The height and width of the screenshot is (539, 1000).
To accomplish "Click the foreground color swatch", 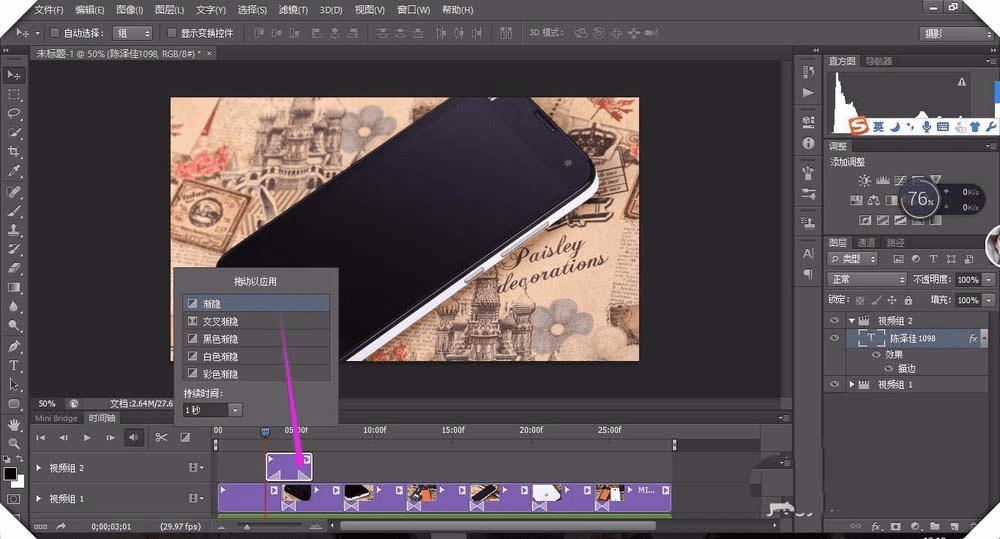I will pos(10,473).
